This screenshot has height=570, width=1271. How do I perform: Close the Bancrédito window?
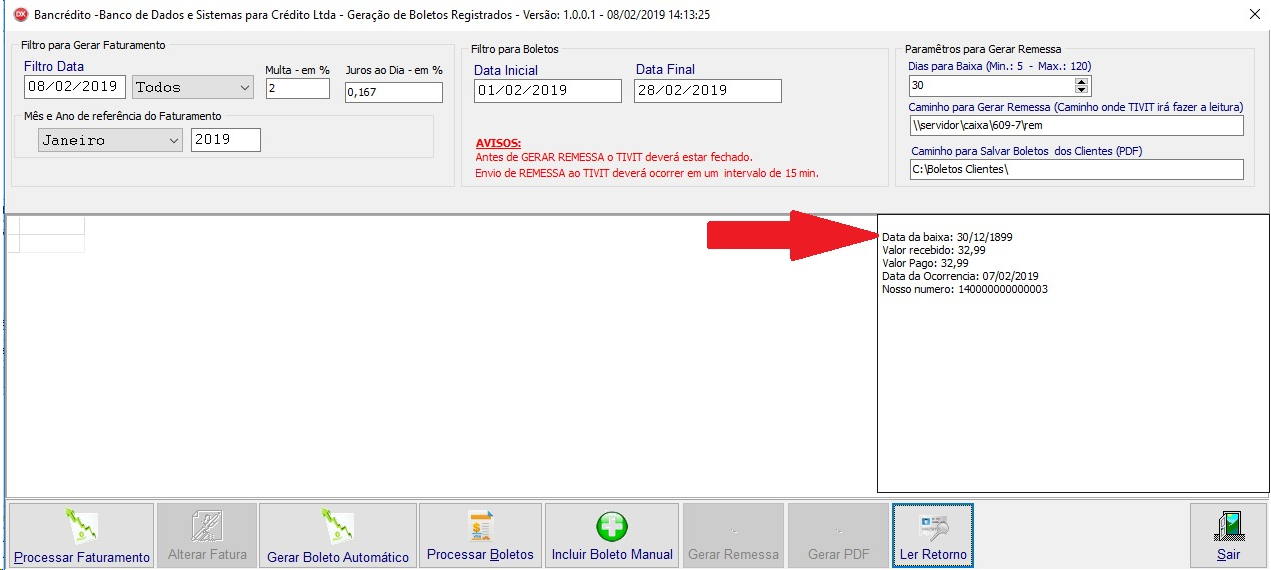pyautogui.click(x=1255, y=15)
